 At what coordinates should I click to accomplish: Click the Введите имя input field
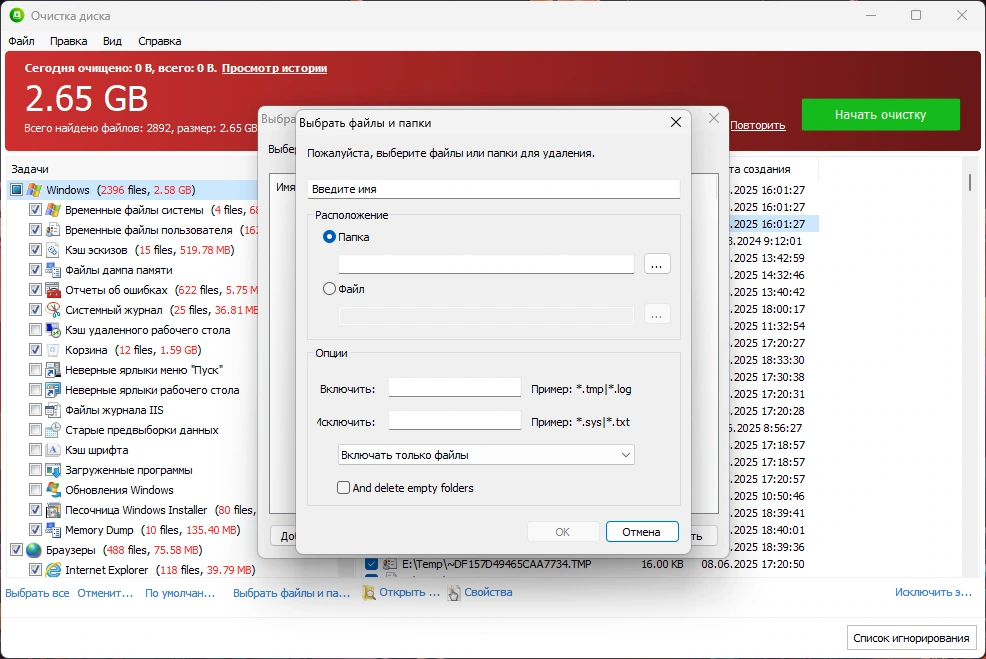point(494,189)
